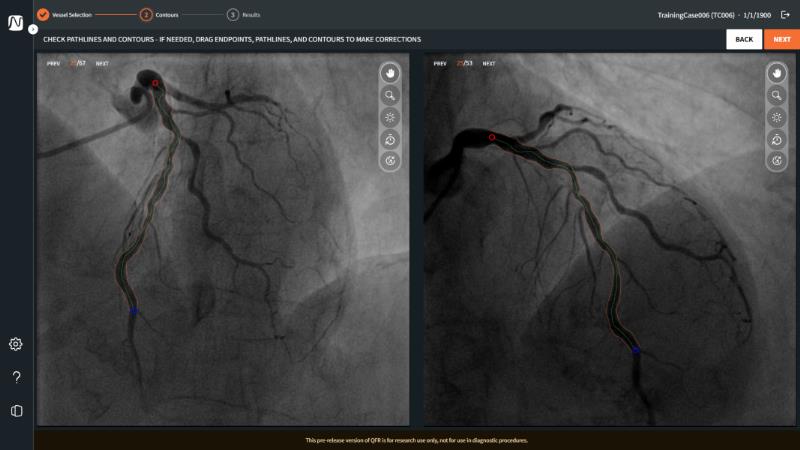This screenshot has height=450, width=800.
Task: Click the blue endpoint marker in right image
Action: 636,350
